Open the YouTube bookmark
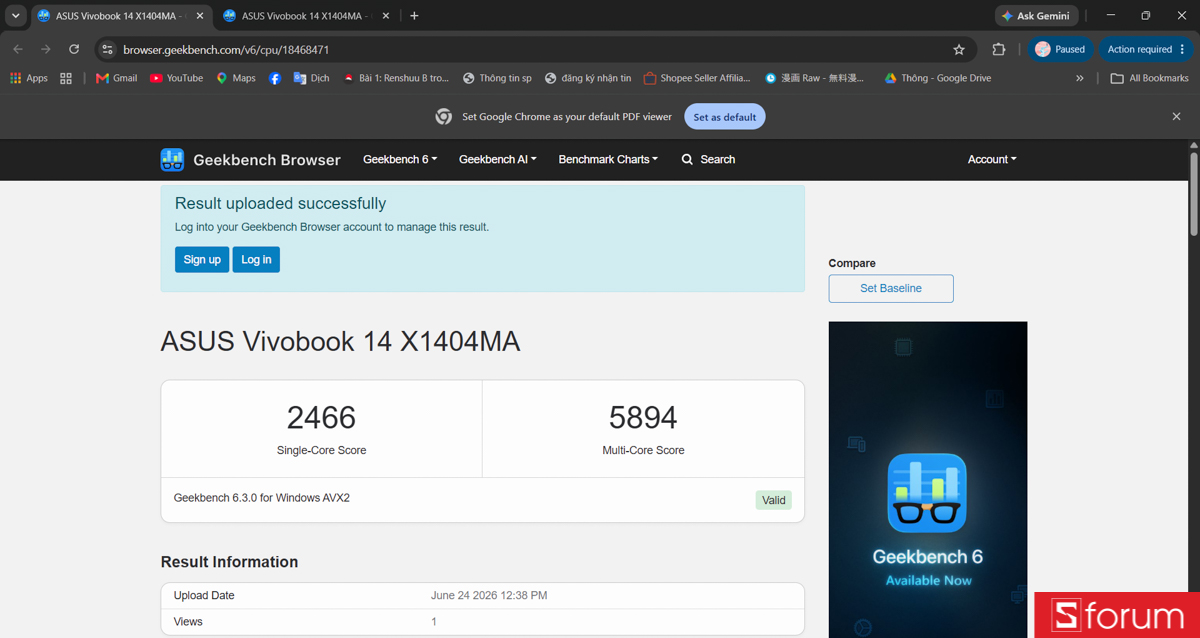Image resolution: width=1200 pixels, height=638 pixels. [176, 78]
